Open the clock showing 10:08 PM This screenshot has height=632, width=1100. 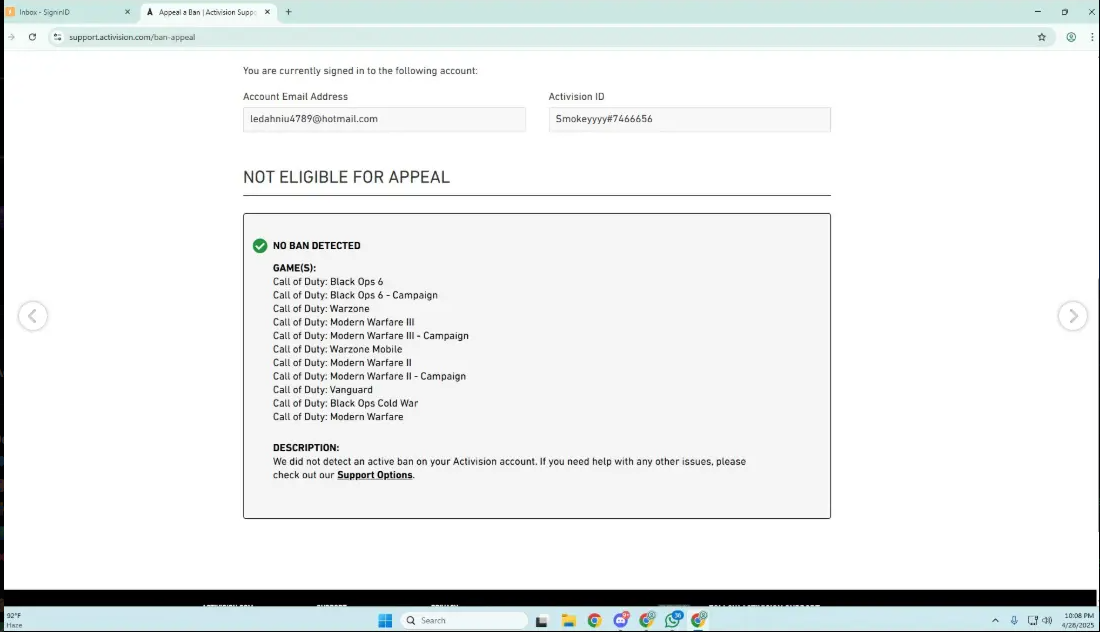click(x=1078, y=620)
